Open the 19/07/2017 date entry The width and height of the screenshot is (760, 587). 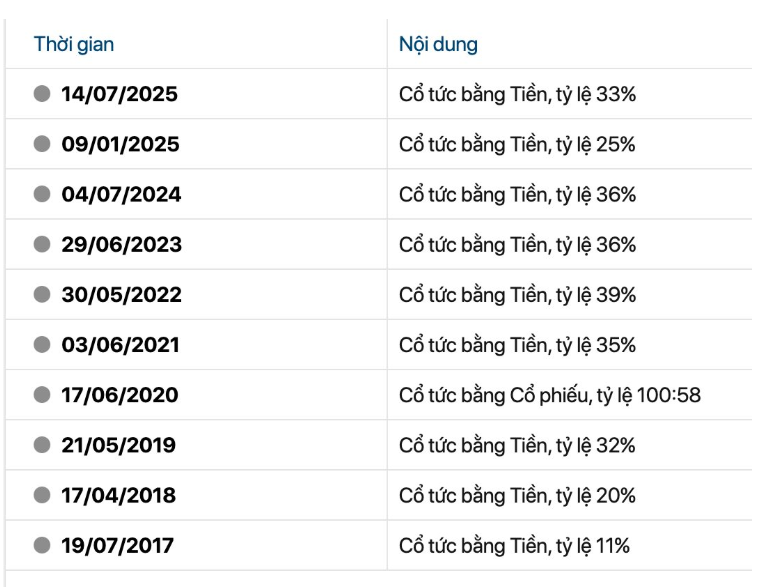pos(118,546)
